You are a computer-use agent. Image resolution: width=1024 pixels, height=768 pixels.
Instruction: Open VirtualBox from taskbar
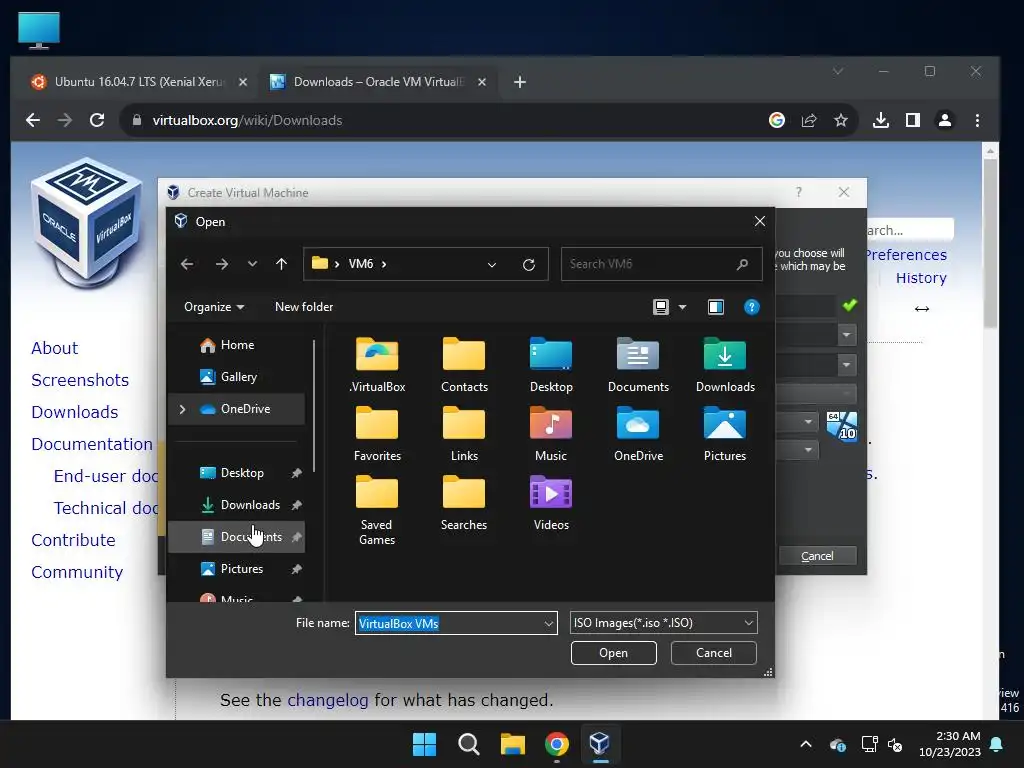(600, 744)
